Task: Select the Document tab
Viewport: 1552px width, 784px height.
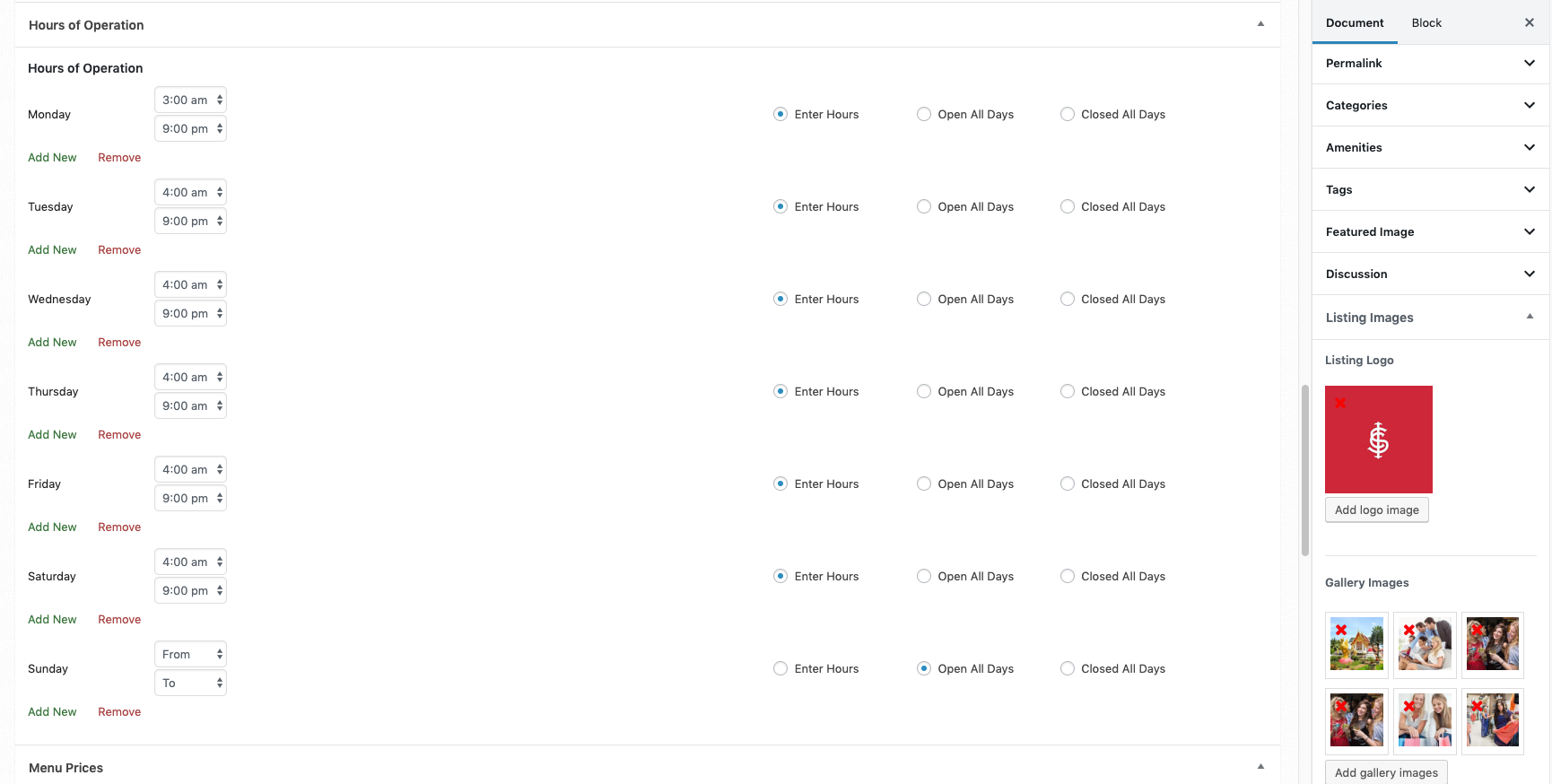Action: click(x=1354, y=22)
